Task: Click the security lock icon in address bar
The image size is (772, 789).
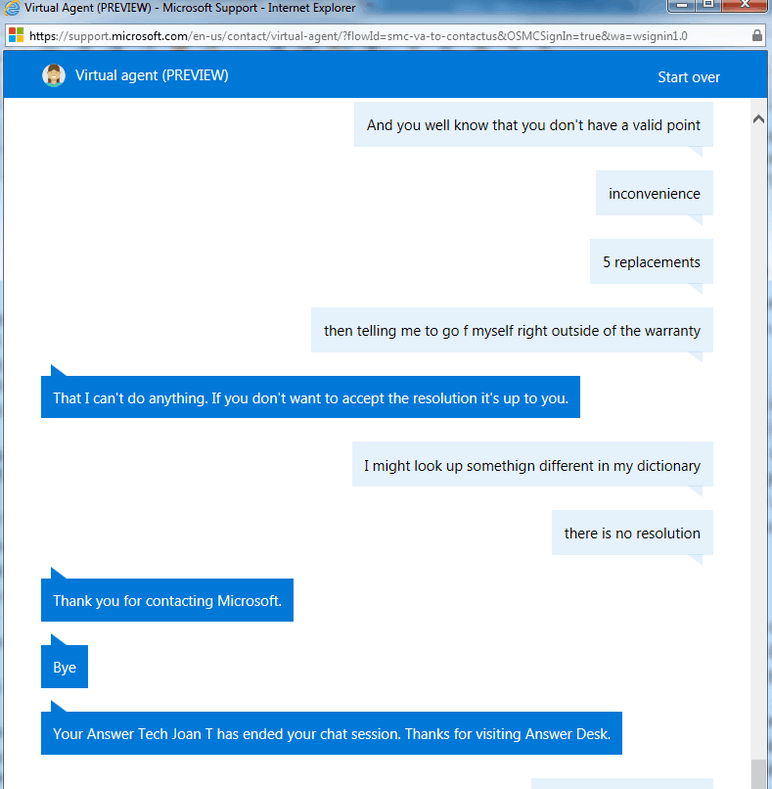Action: (x=757, y=36)
